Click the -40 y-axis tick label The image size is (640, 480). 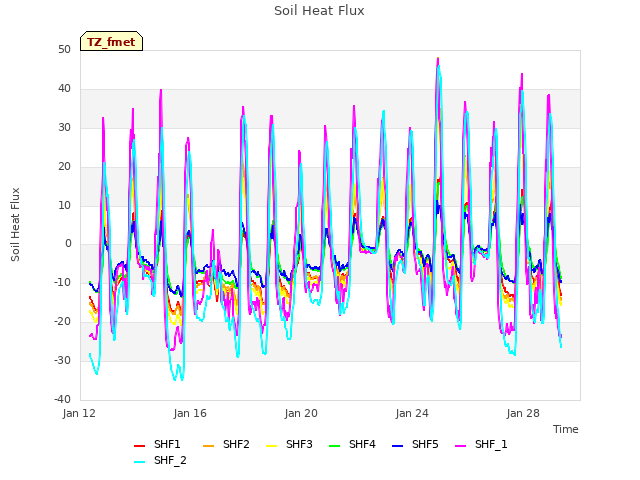[x=63, y=399]
